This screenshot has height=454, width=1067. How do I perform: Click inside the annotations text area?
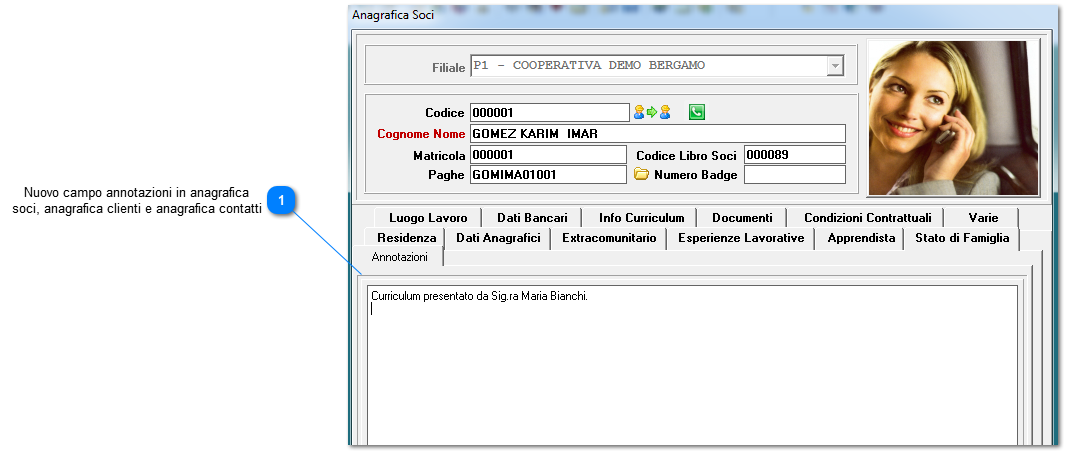692,365
